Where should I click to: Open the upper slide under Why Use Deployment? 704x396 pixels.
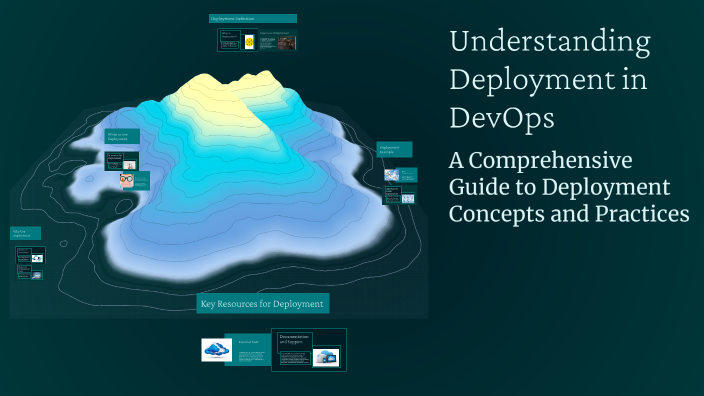tap(31, 255)
